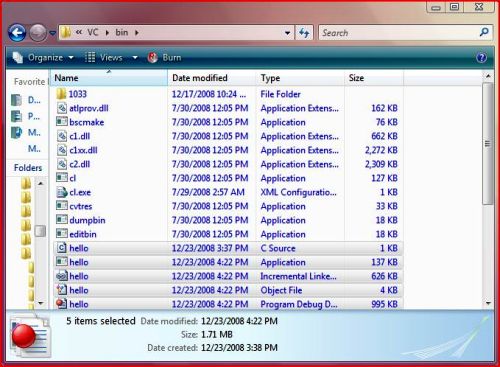Click the folder tree scroll down arrow
This screenshot has height=367, width=500.
coord(40,303)
